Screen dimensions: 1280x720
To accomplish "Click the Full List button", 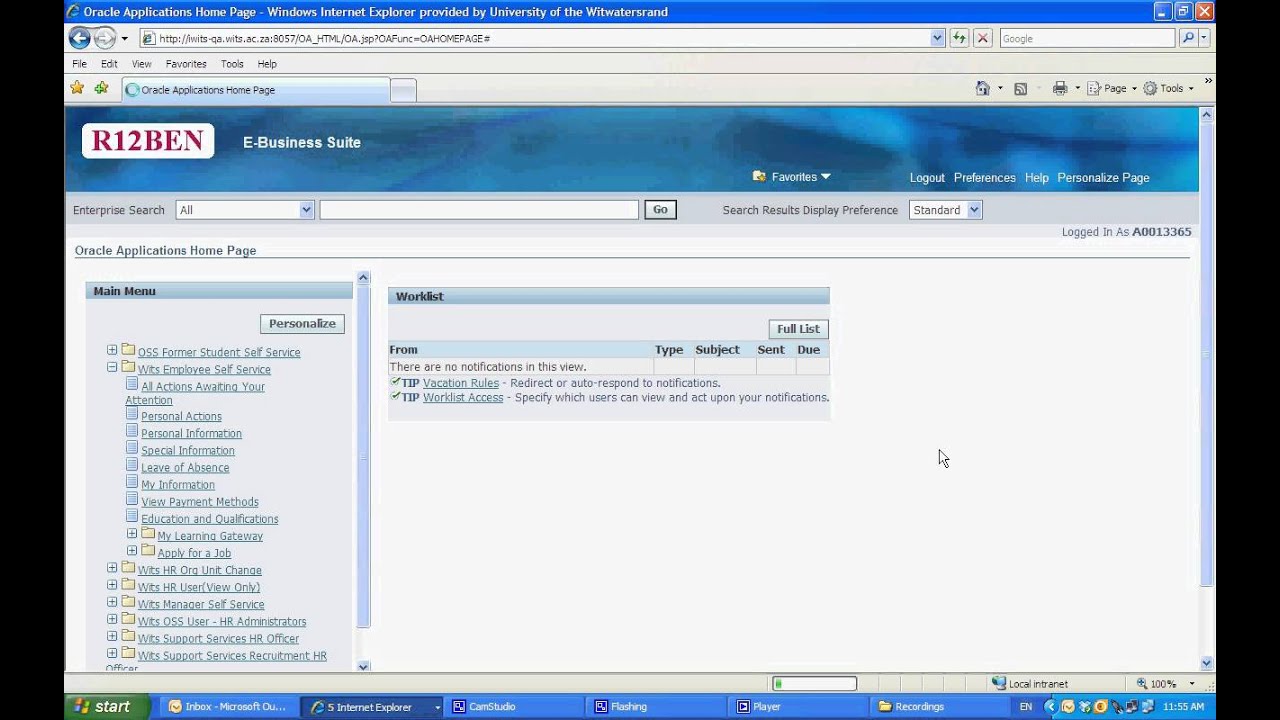I will point(798,329).
